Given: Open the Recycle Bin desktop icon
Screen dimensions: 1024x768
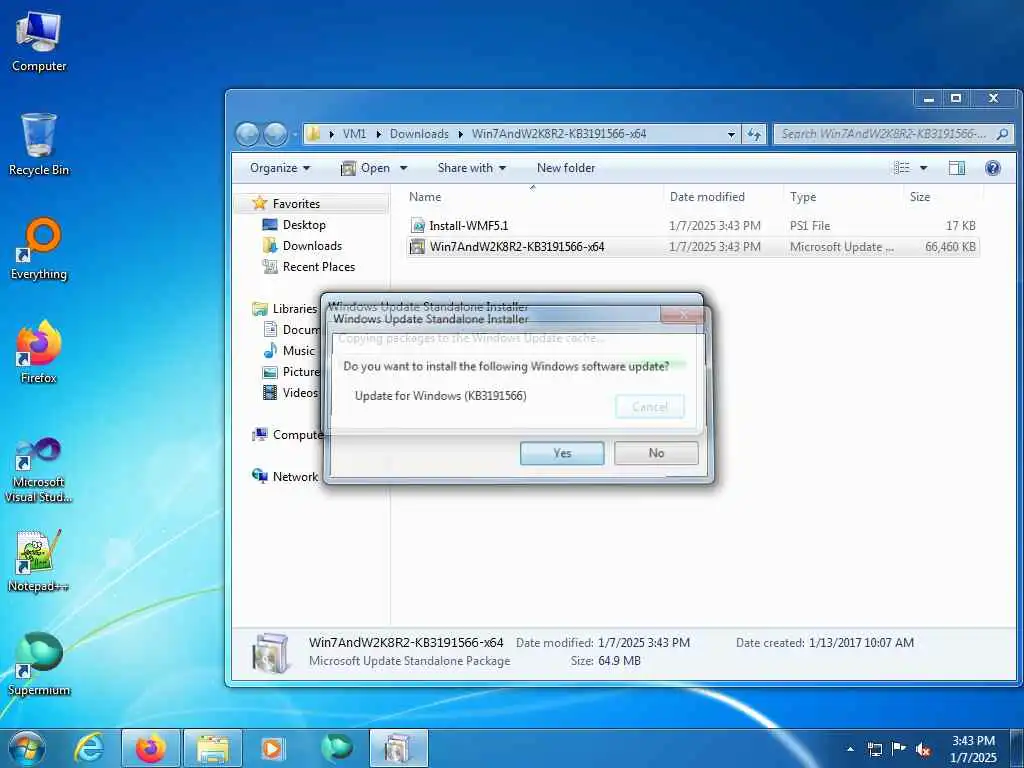Looking at the screenshot, I should point(39,144).
